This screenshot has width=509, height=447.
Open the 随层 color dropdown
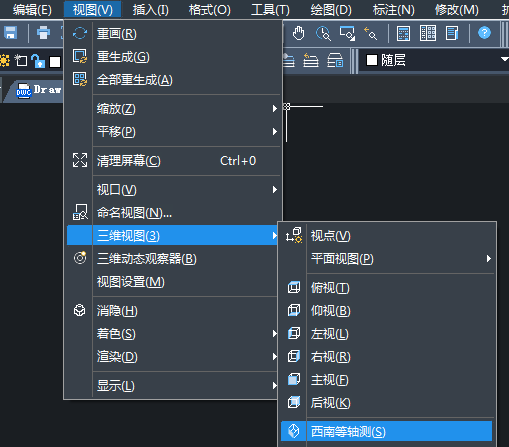[504, 59]
